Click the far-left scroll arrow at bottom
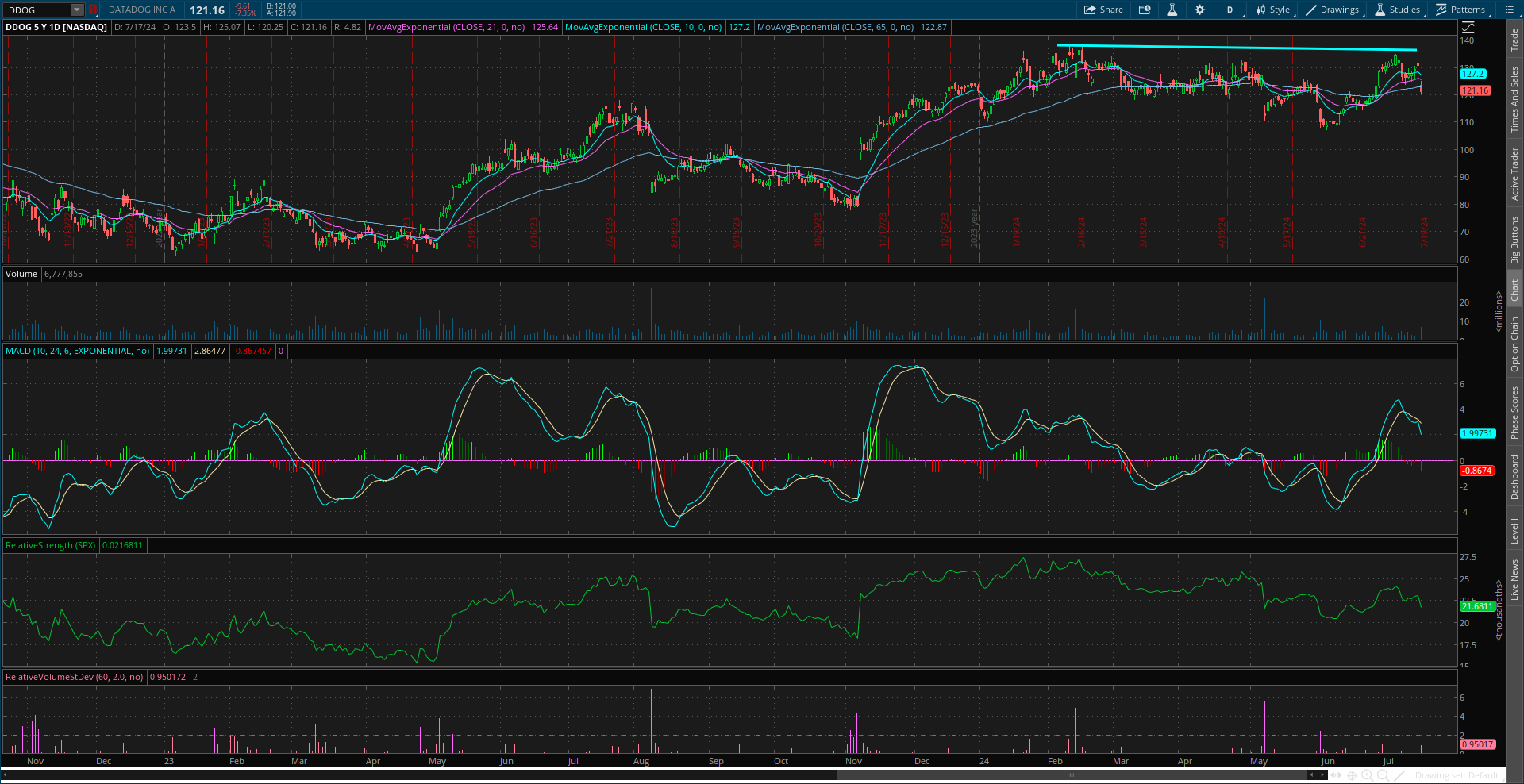1524x784 pixels. point(5,775)
